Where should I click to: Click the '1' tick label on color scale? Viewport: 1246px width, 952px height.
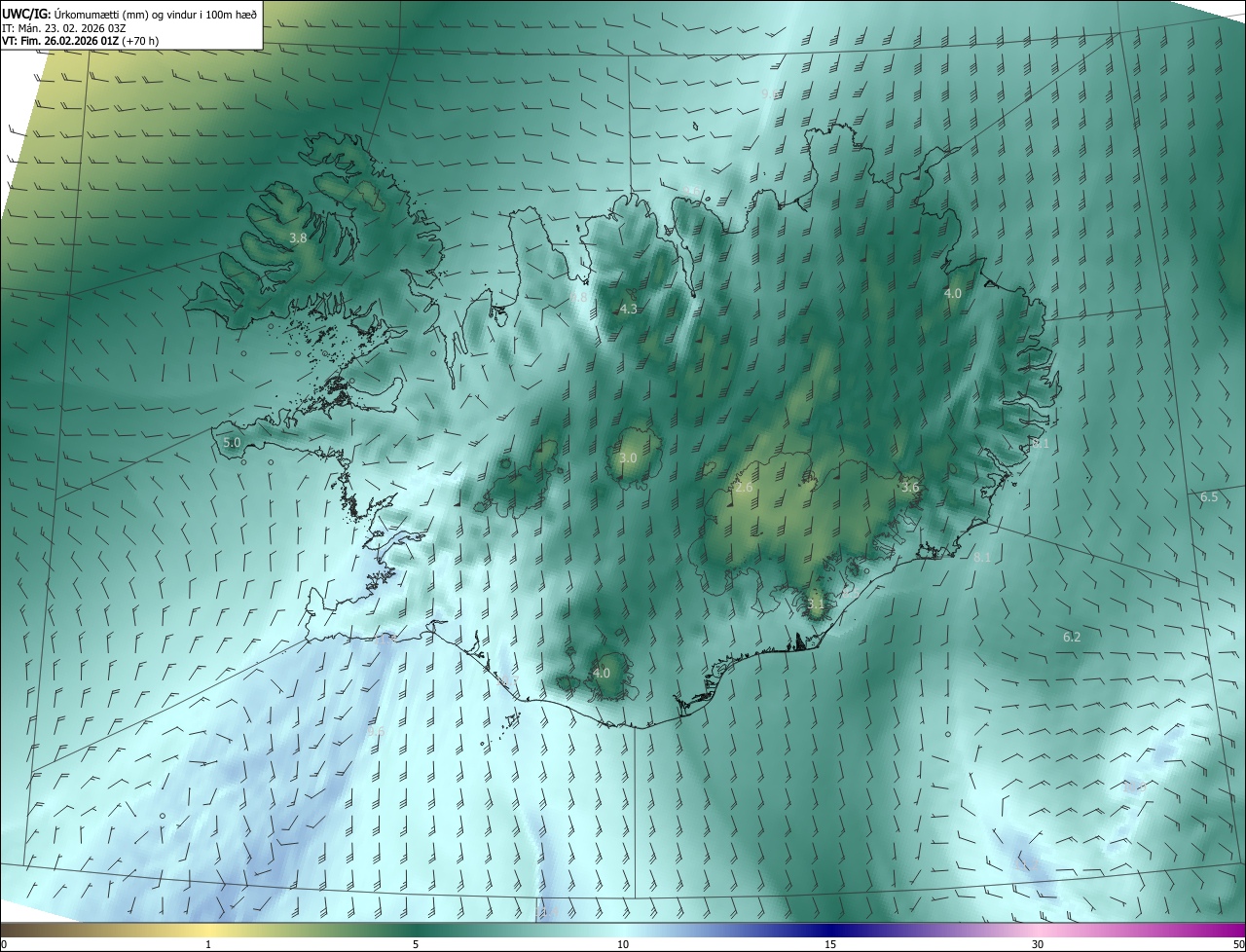[208, 944]
